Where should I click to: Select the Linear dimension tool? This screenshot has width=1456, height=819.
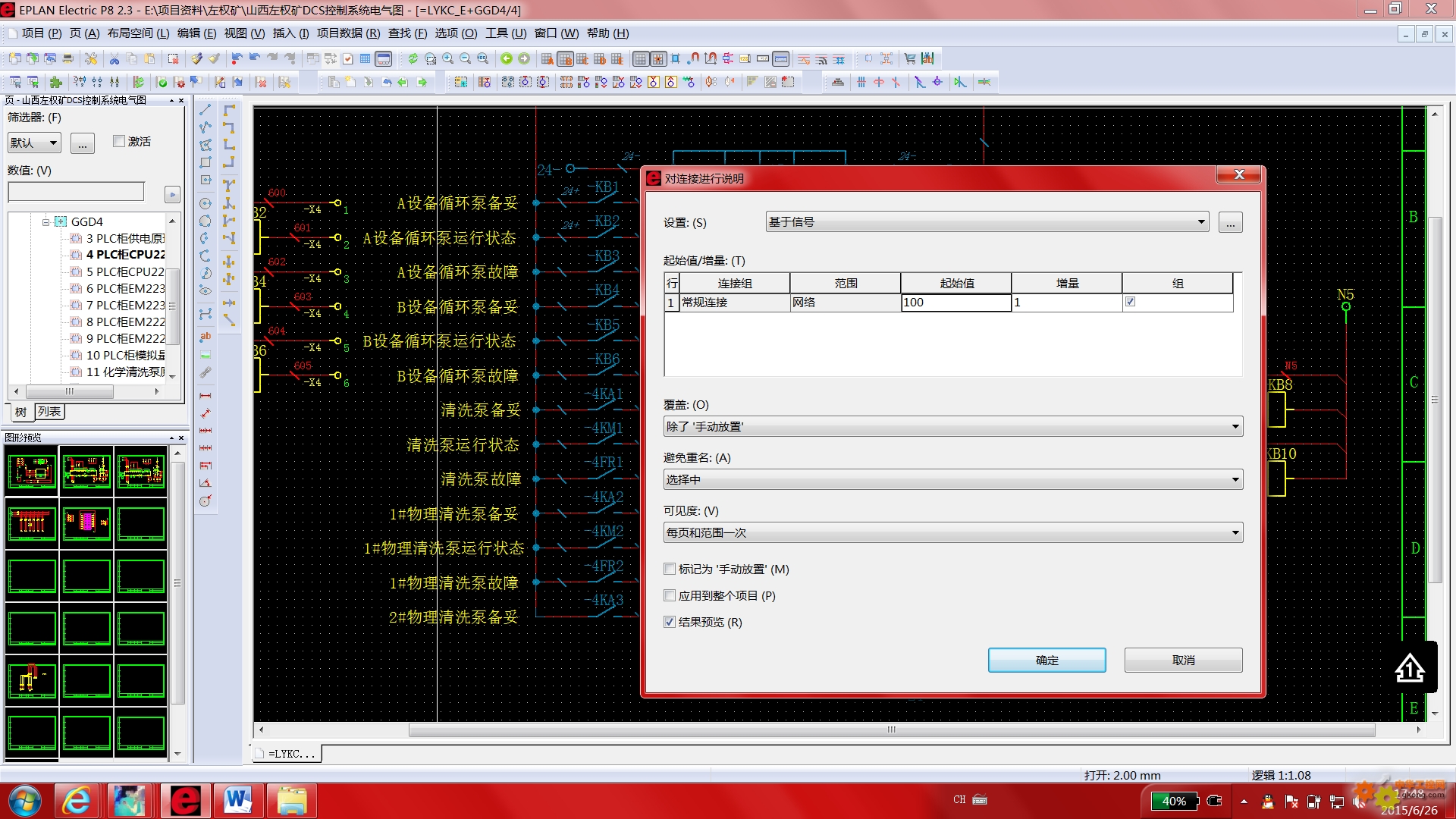point(206,396)
